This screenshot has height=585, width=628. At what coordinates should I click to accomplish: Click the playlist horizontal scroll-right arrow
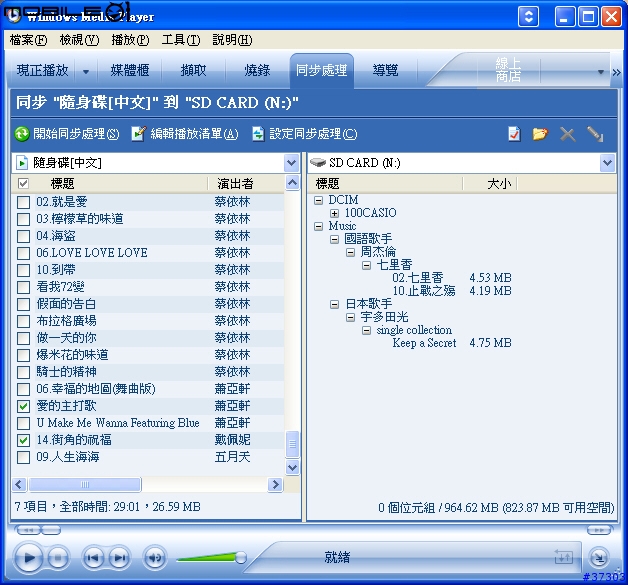pos(275,484)
